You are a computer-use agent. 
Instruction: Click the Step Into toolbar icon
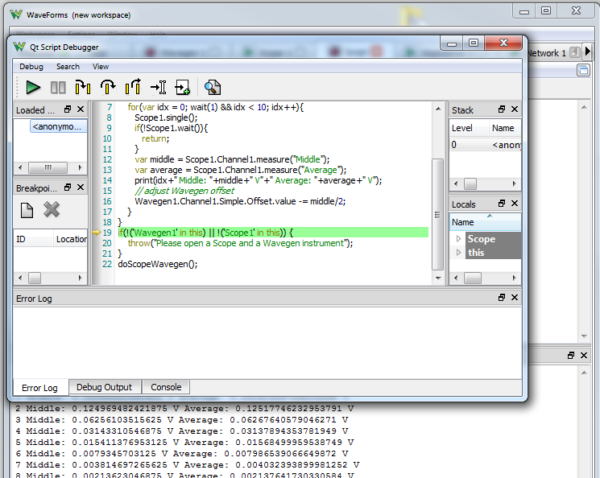tap(83, 87)
